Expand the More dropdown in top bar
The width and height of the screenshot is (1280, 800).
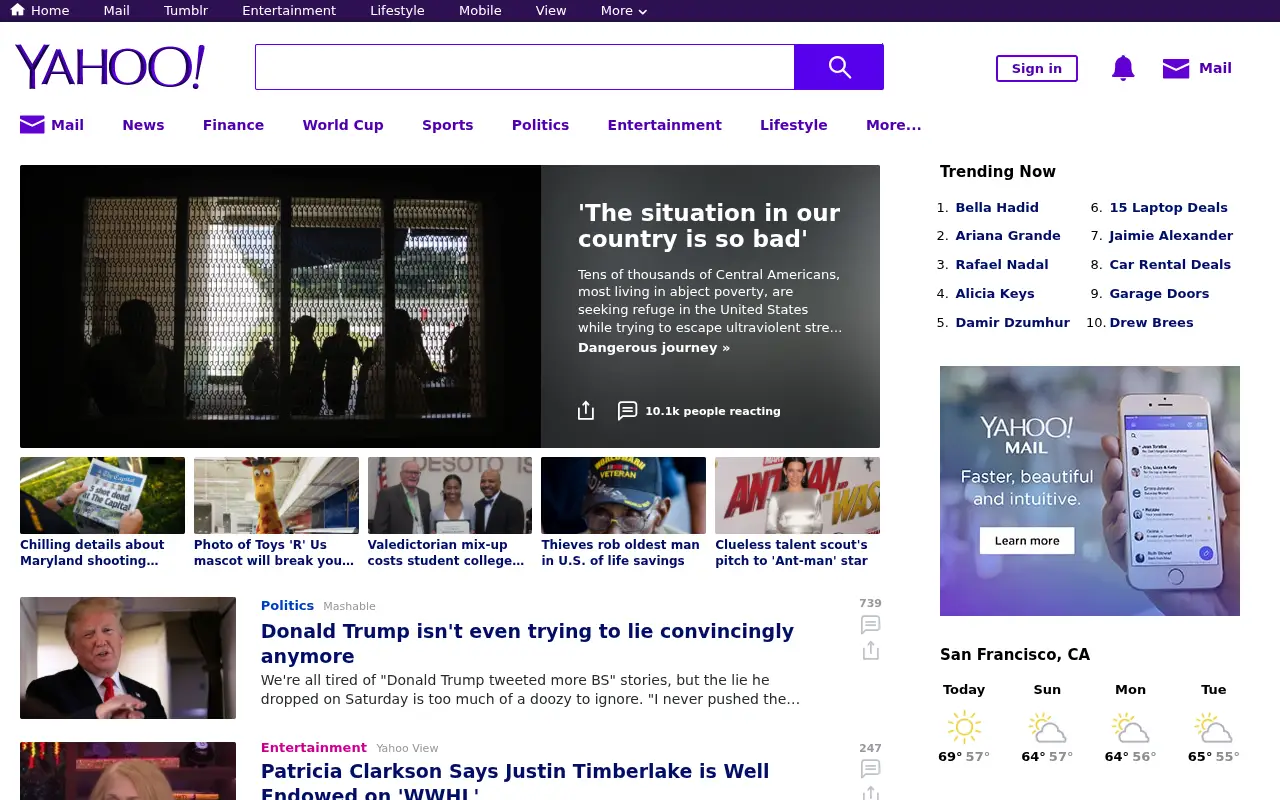(624, 11)
